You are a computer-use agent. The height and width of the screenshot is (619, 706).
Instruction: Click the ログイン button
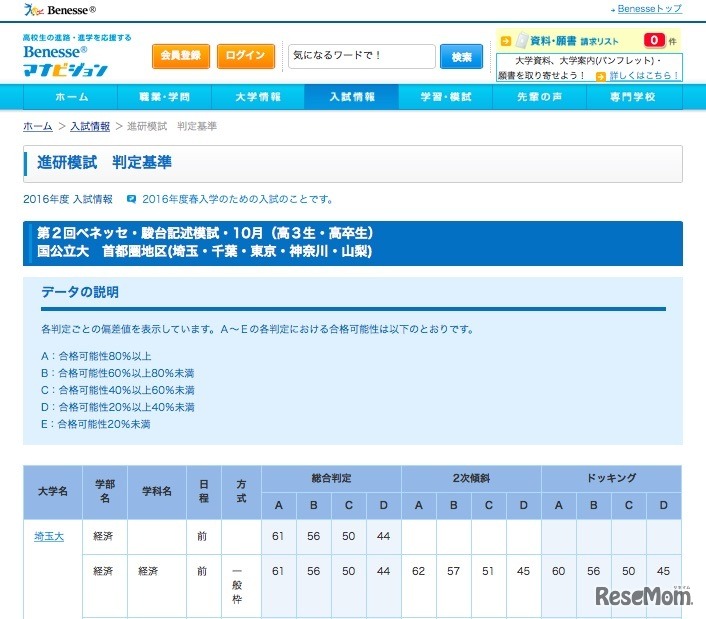(x=245, y=56)
